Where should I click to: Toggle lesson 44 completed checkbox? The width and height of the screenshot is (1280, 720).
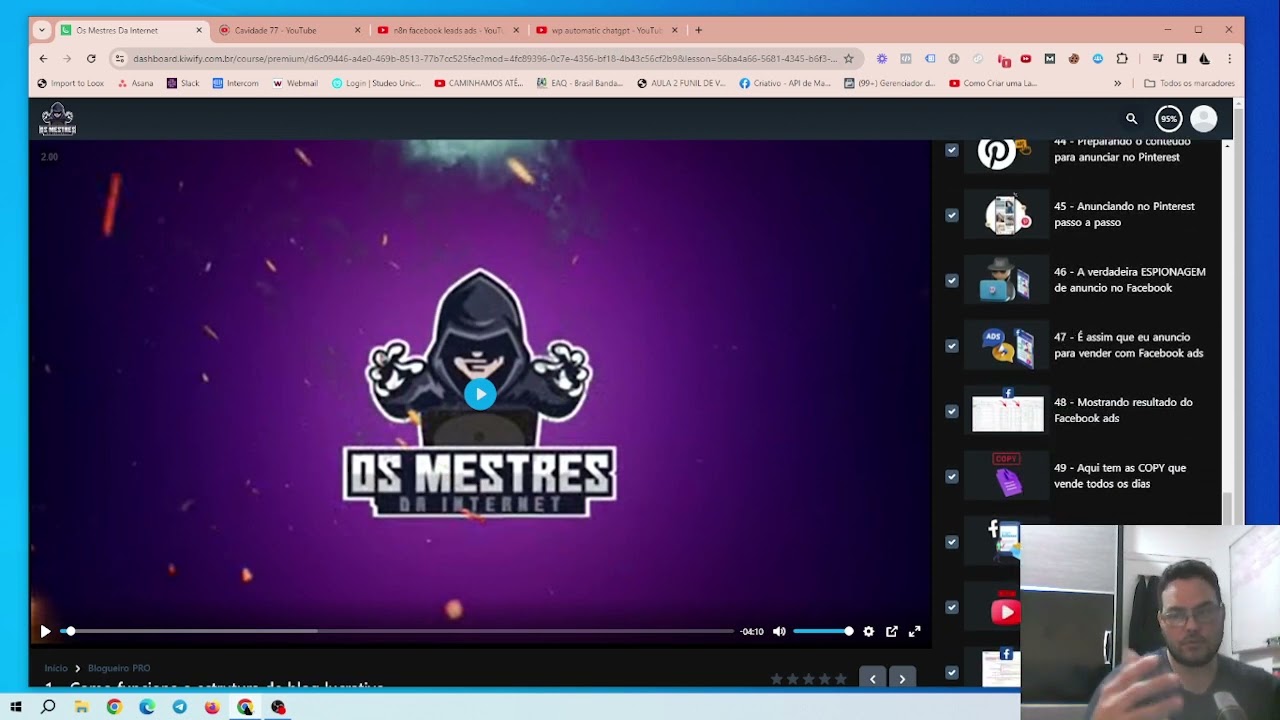pos(952,150)
